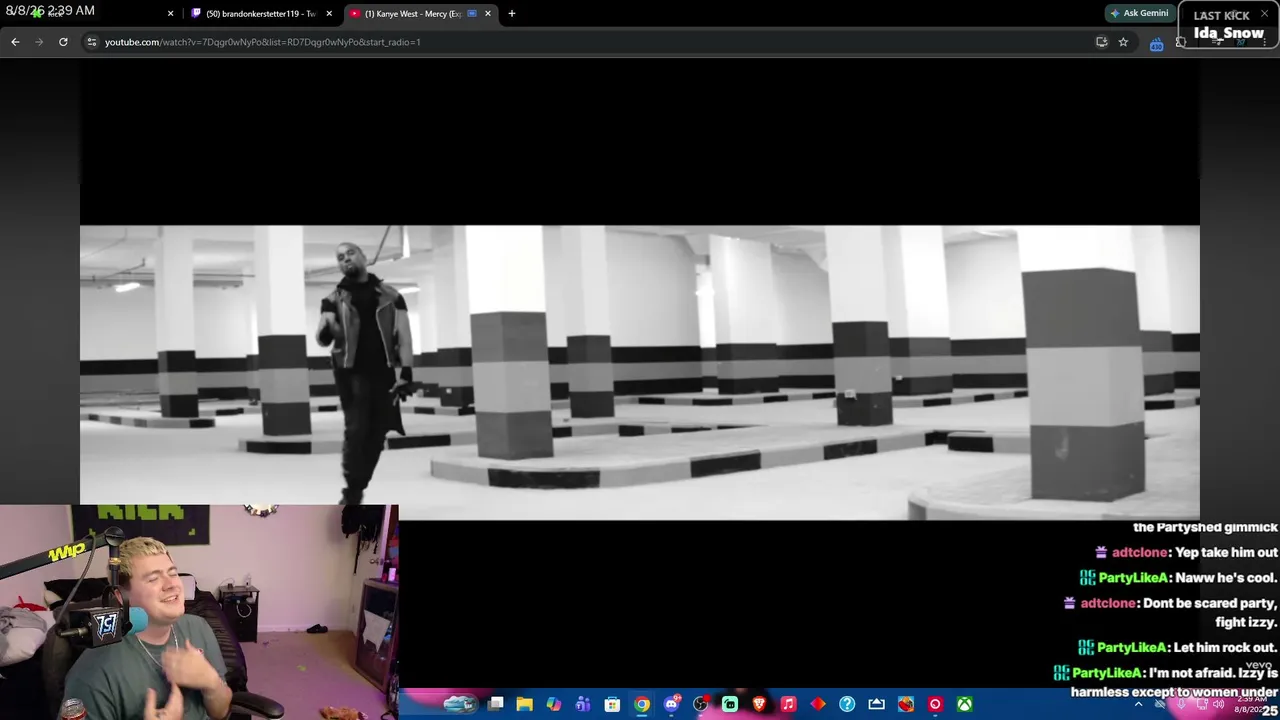Open the Extensions puzzle icon
The image size is (1280, 720).
pyautogui.click(x=1181, y=42)
